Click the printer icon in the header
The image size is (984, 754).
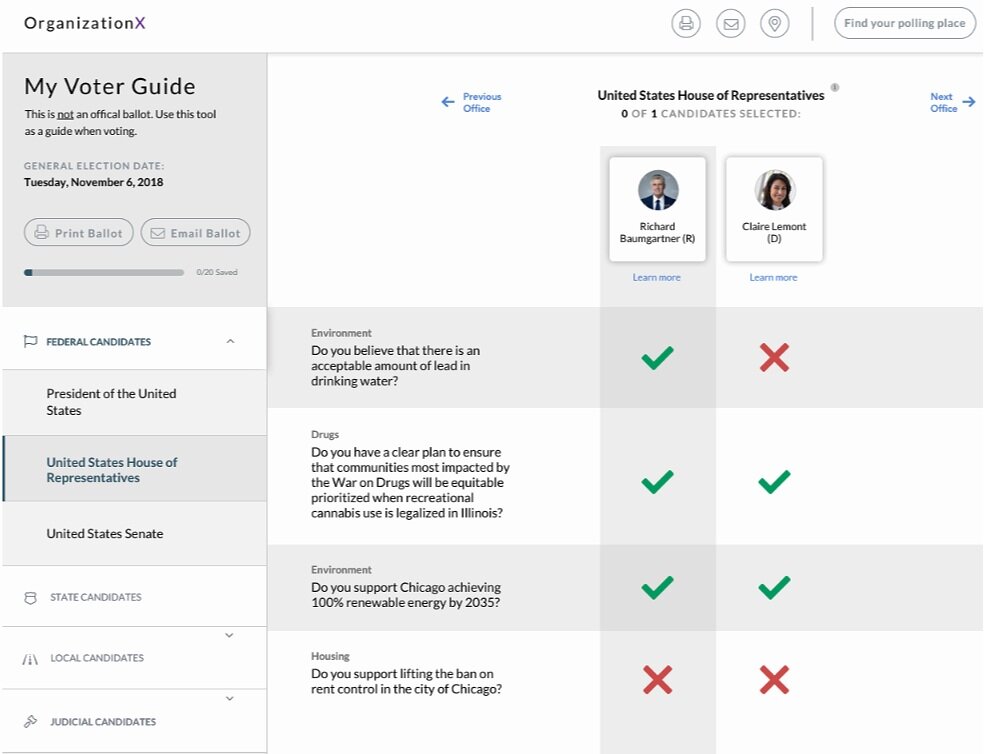tap(686, 22)
